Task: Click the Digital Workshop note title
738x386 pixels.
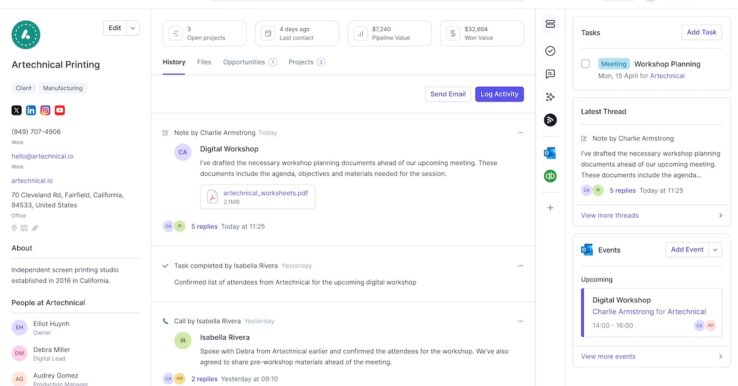Action: click(229, 149)
